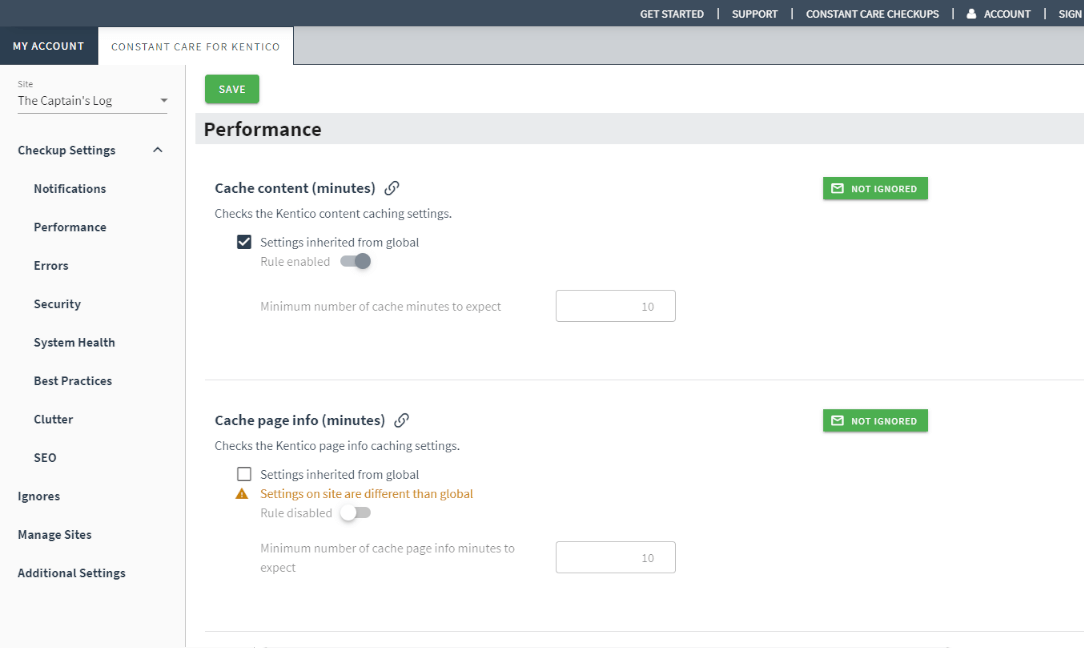The image size is (1084, 648).
Task: Switch to the My Account tab
Action: [48, 46]
